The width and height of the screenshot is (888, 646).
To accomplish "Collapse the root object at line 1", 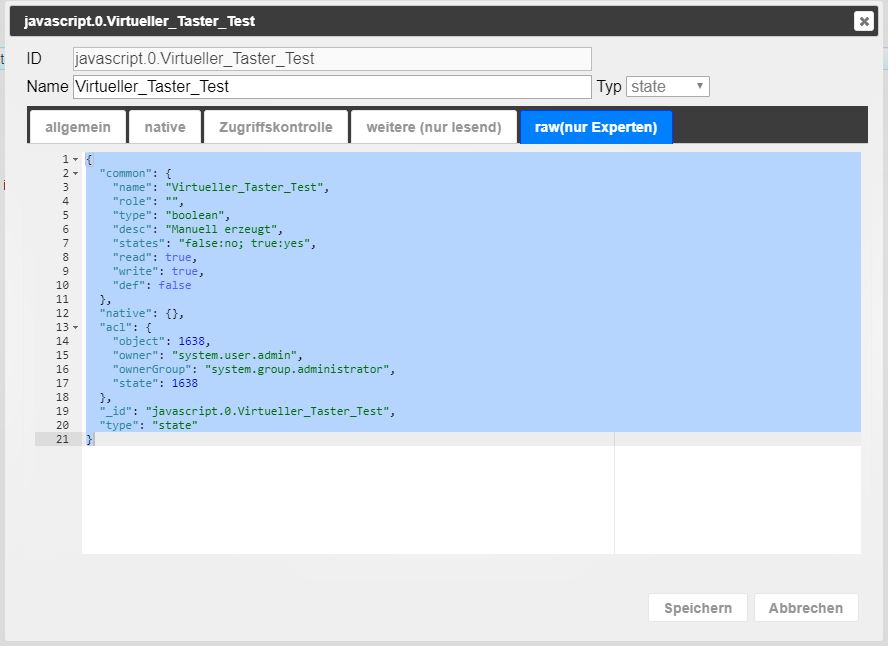I will coord(75,159).
